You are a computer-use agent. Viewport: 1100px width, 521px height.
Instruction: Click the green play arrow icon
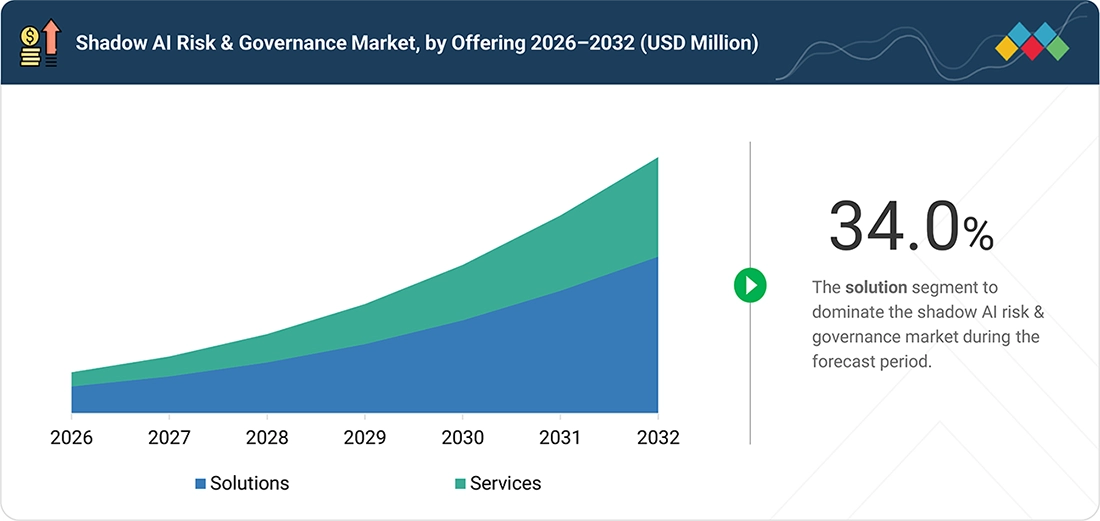tap(750, 285)
